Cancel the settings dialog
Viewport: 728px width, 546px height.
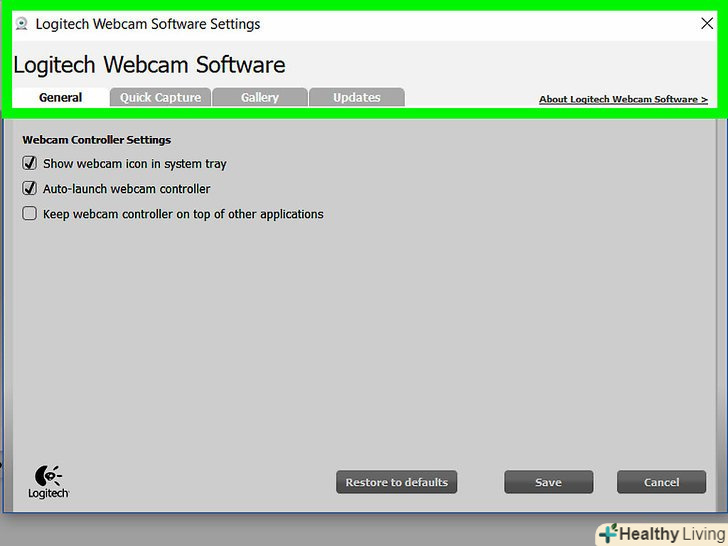point(661,482)
